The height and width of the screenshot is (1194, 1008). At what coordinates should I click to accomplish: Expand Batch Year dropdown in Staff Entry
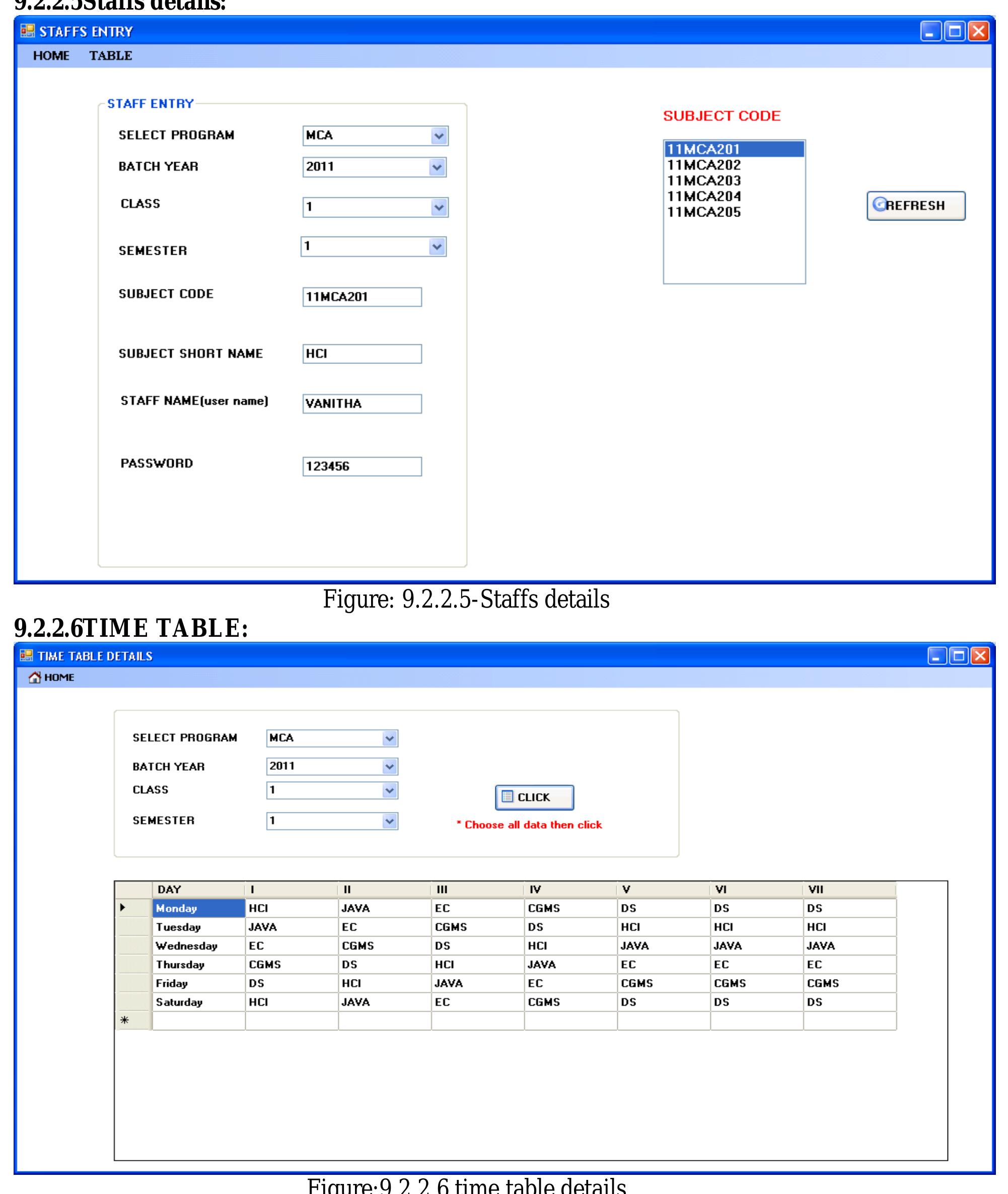coord(437,168)
